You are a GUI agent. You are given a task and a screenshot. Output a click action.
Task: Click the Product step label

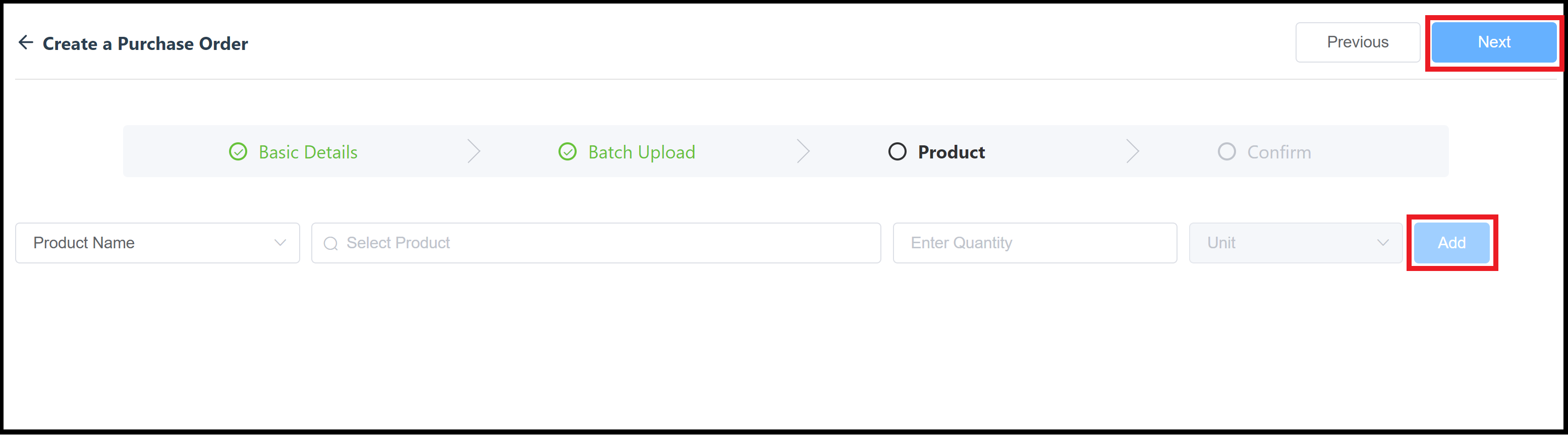pos(951,152)
